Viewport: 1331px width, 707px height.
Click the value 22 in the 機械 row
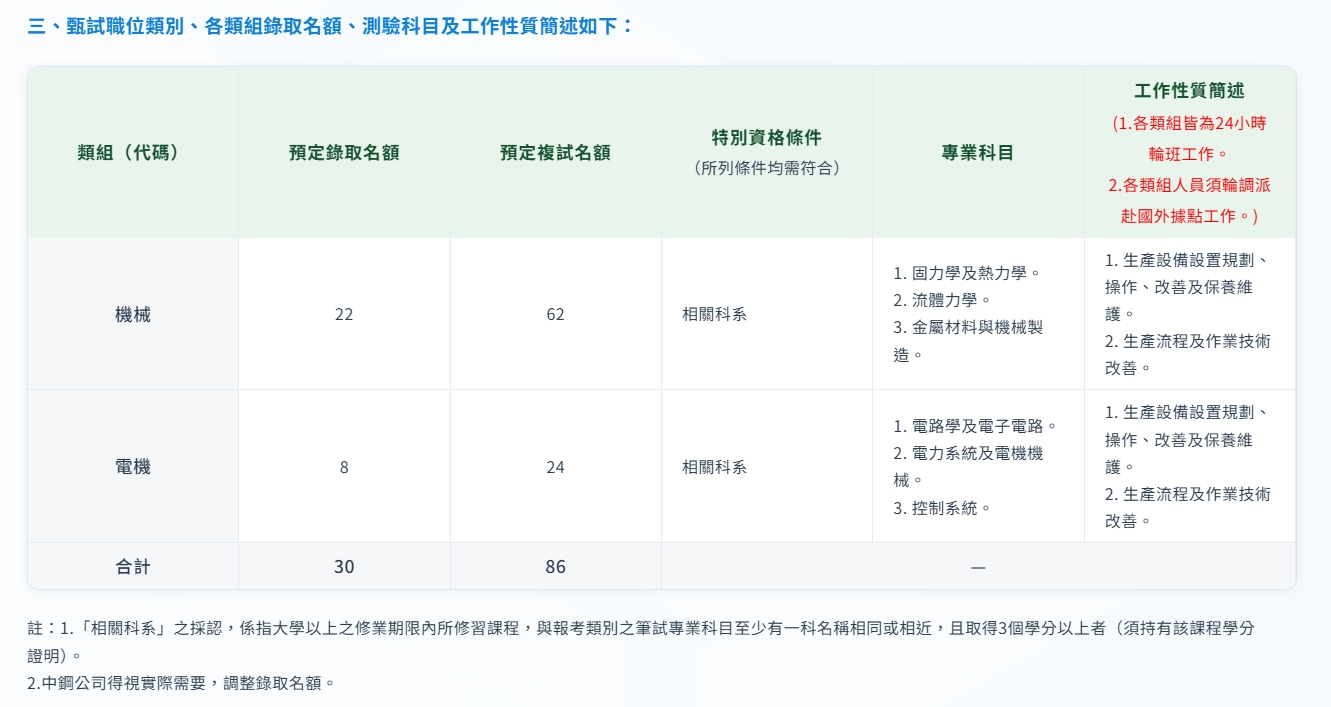click(x=344, y=314)
